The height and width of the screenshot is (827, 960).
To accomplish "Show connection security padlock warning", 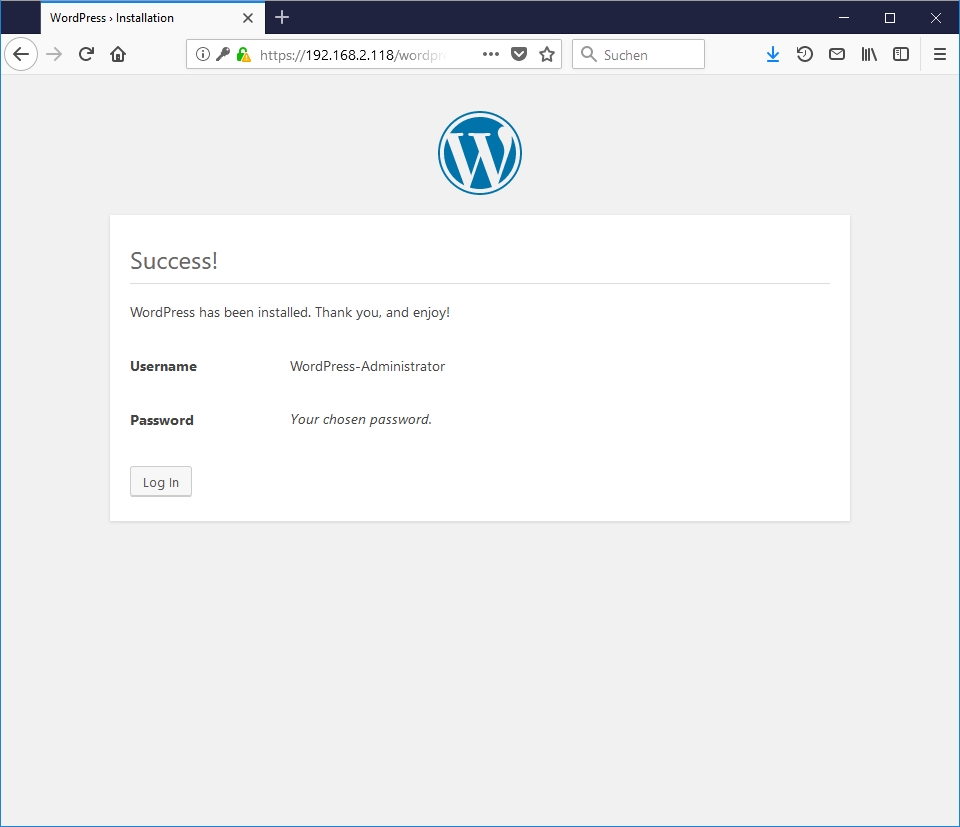I will click(x=244, y=54).
